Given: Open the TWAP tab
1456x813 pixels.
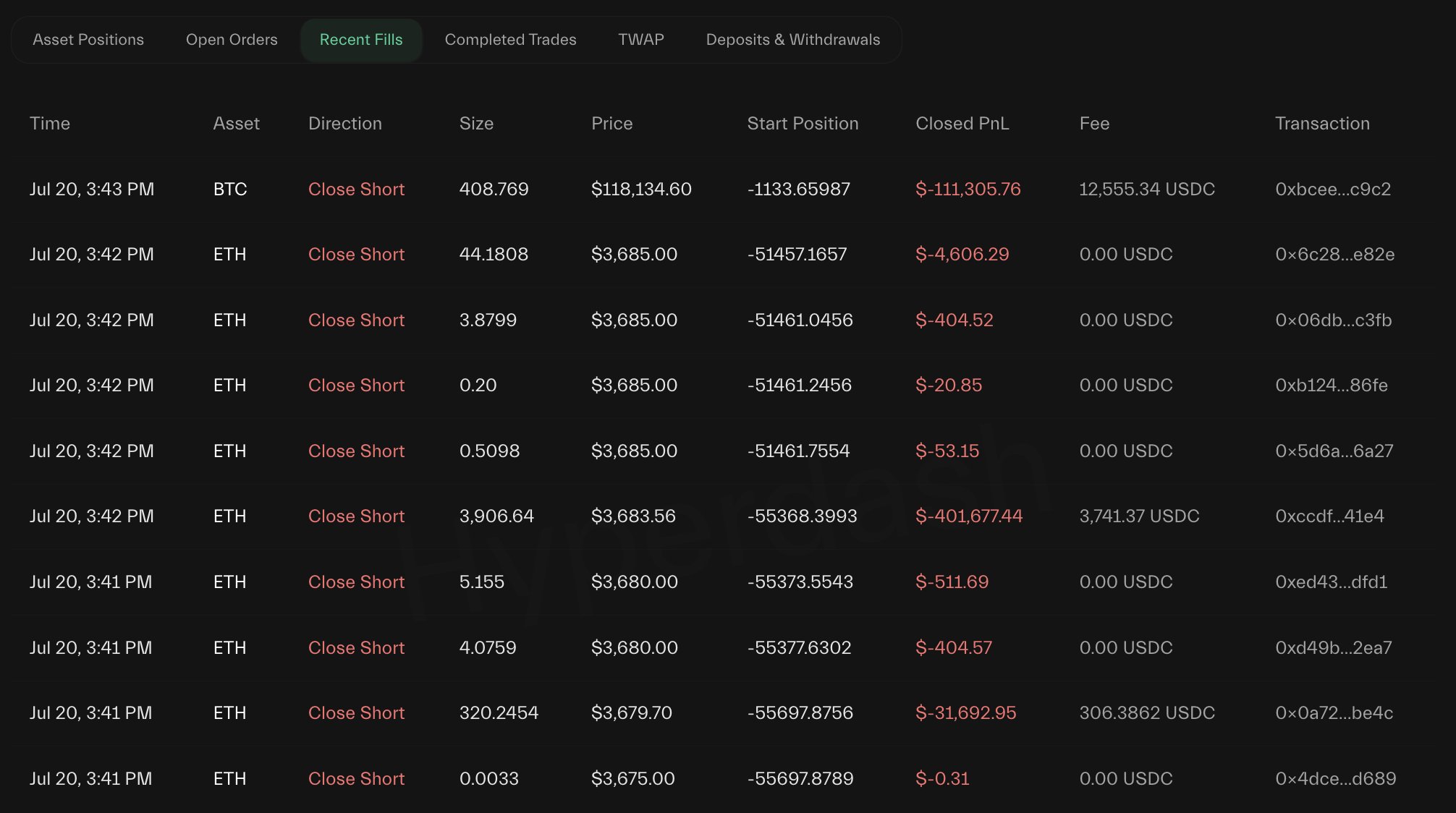Looking at the screenshot, I should (x=640, y=40).
